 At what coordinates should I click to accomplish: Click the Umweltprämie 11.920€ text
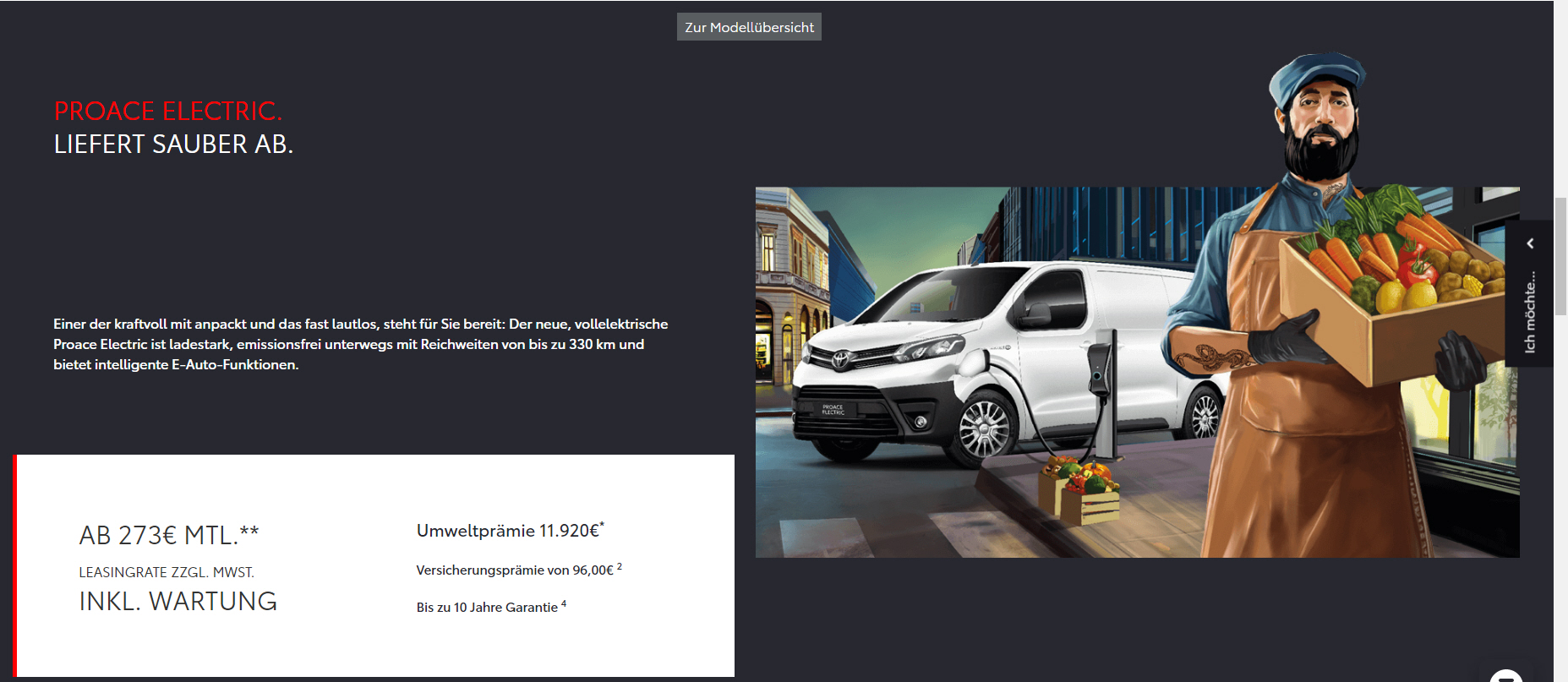[x=511, y=530]
